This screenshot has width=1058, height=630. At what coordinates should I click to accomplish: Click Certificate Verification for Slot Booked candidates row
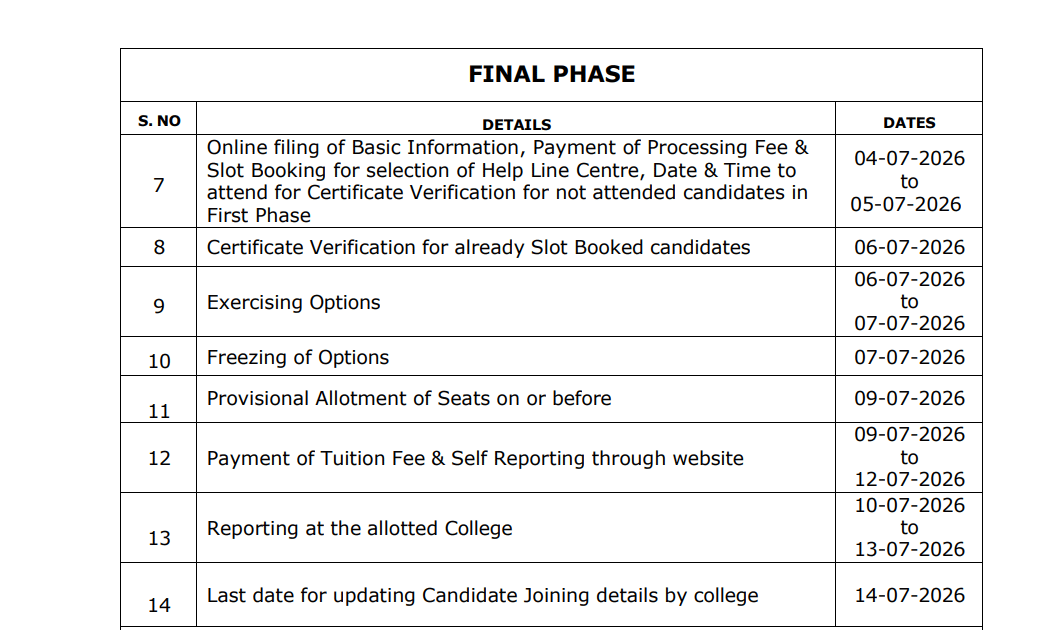coord(551,248)
